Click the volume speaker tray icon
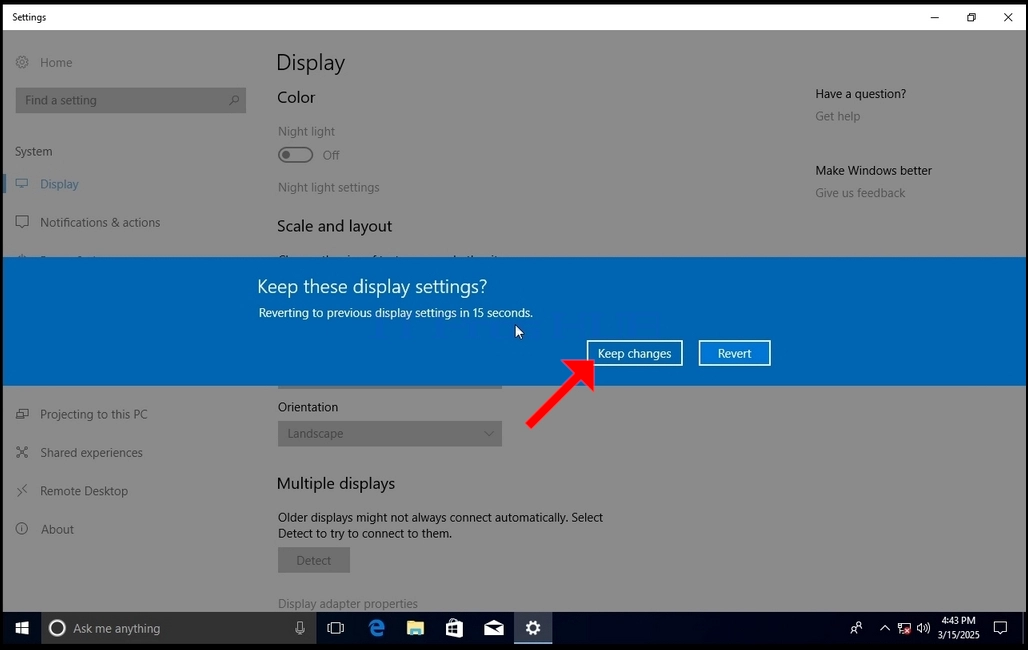Viewport: 1028px width, 650px height. [924, 628]
